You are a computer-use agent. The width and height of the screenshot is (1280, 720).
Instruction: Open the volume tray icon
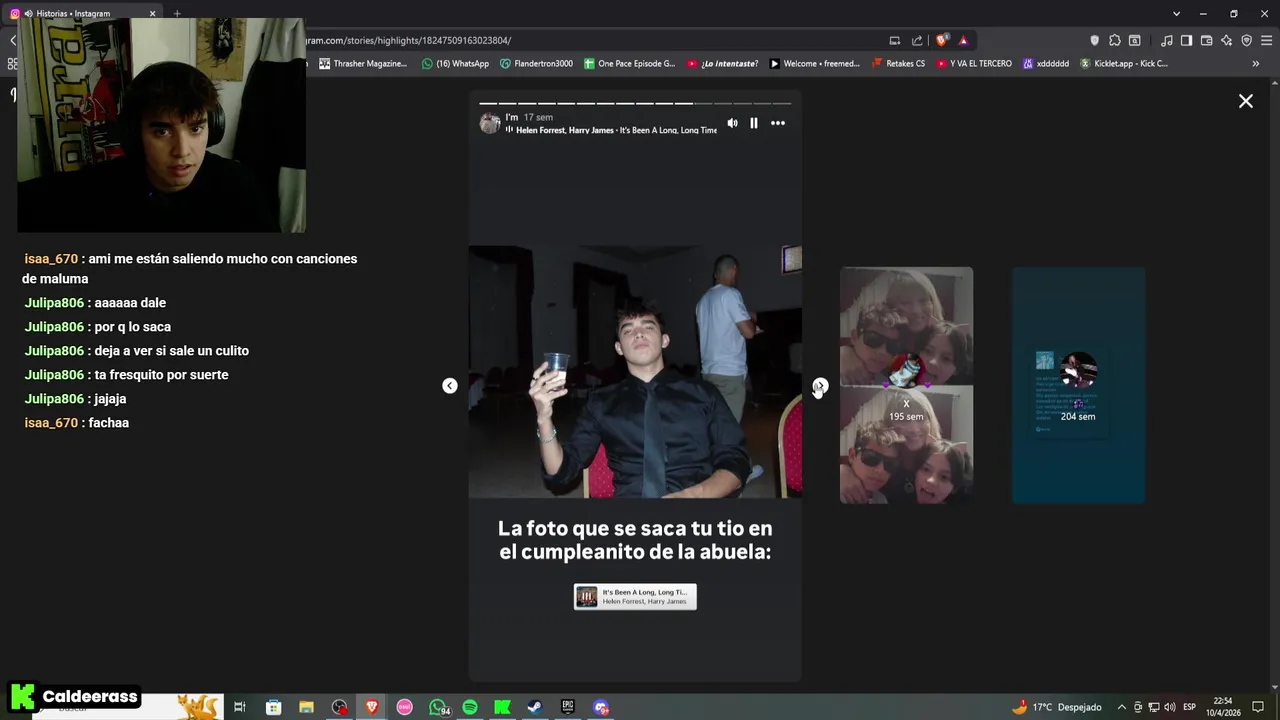1170,707
